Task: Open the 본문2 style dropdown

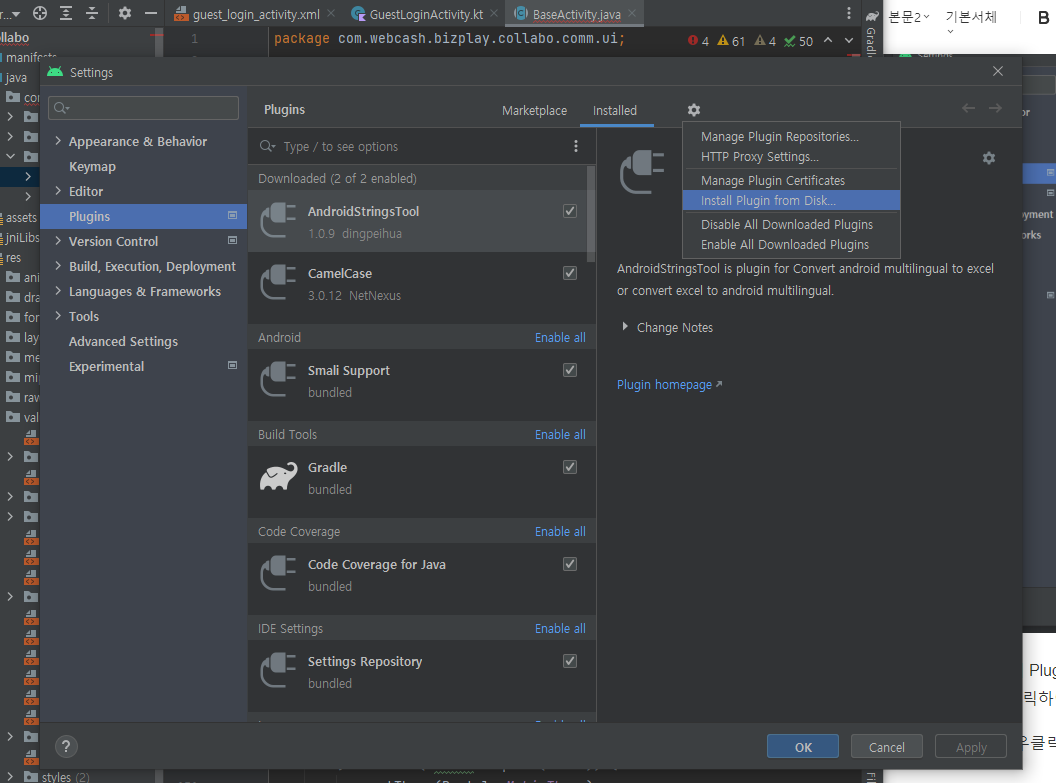Action: click(909, 17)
